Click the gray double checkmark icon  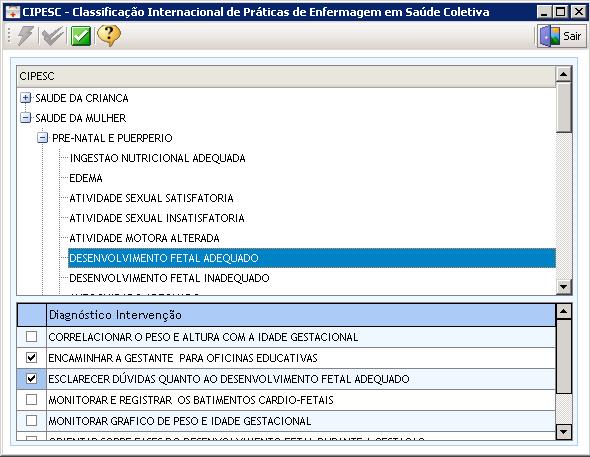point(53,36)
